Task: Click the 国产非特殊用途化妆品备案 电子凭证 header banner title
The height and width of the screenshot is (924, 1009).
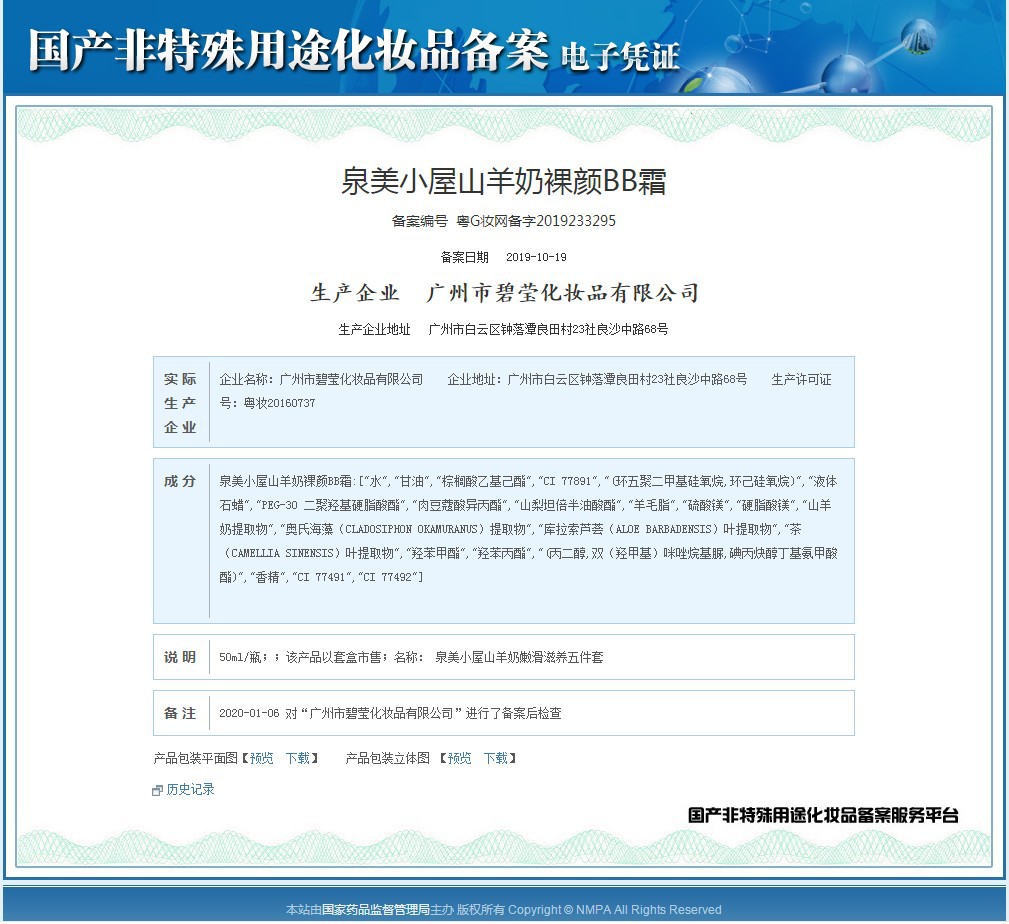Action: (353, 50)
